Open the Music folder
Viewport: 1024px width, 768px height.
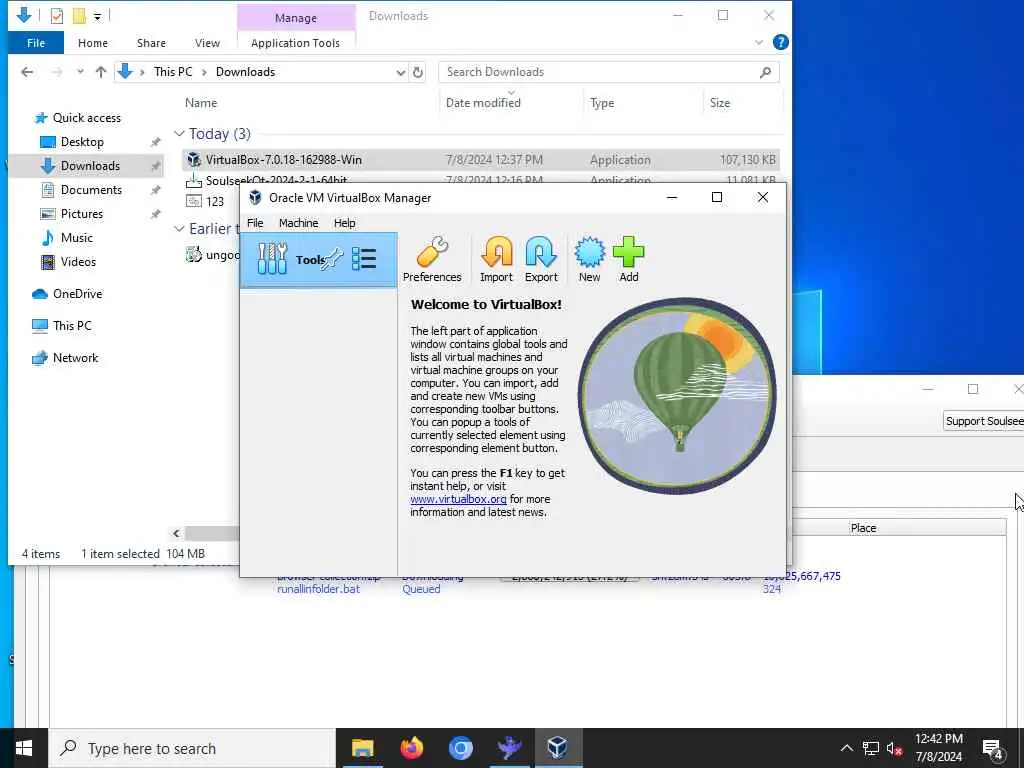tap(76, 238)
